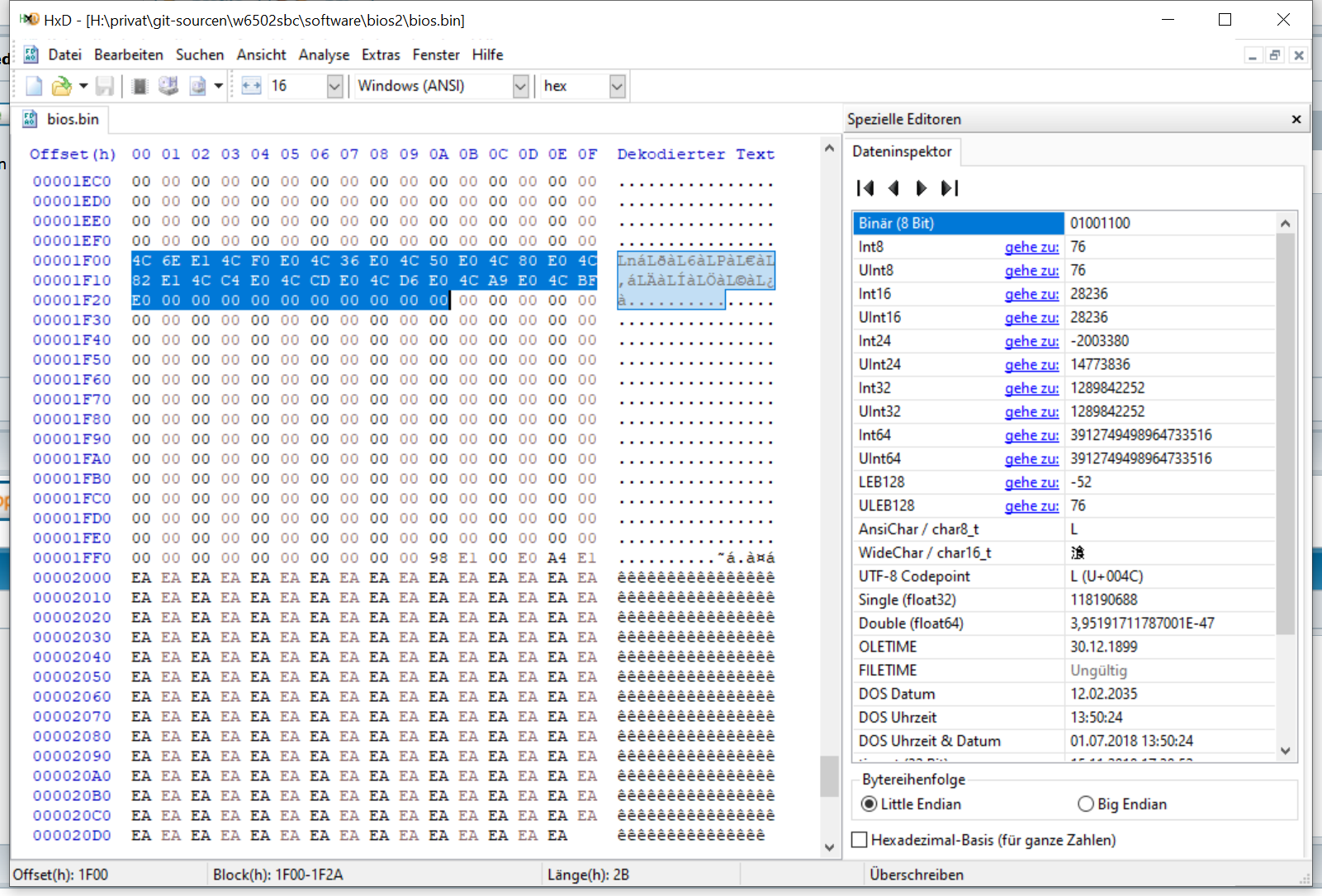Open the Analyse menu
Viewport: 1322px width, 896px height.
point(324,55)
